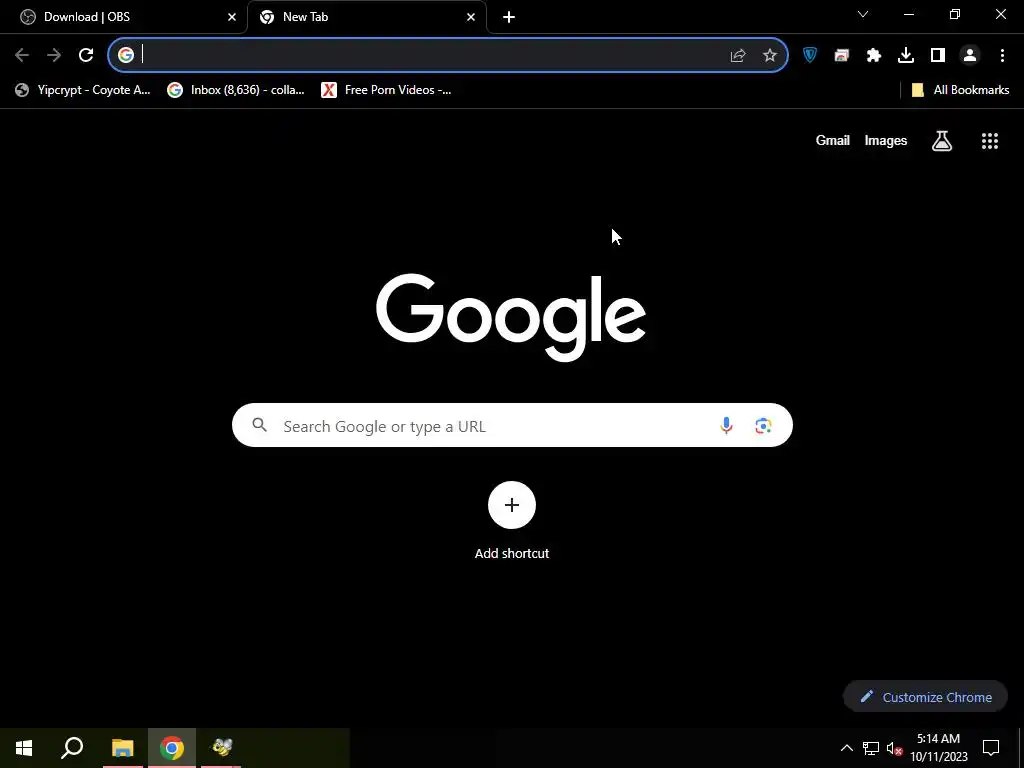Open the bee app on the taskbar

click(x=221, y=748)
